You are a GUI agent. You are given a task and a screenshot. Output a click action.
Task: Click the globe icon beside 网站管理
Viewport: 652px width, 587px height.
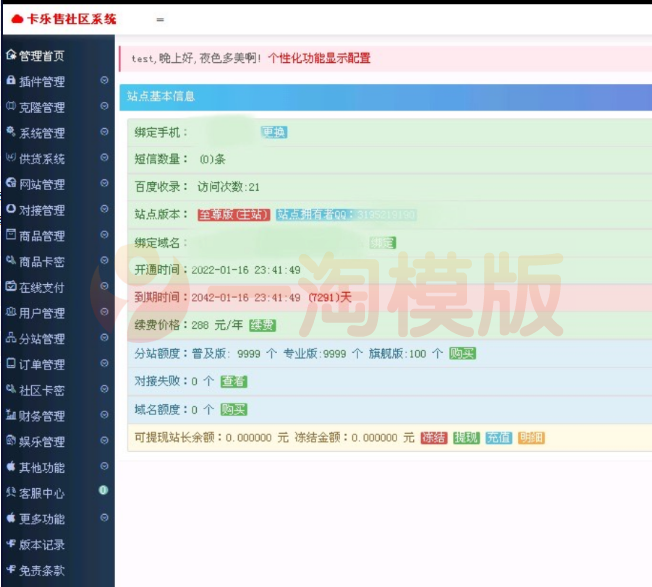click(x=11, y=183)
